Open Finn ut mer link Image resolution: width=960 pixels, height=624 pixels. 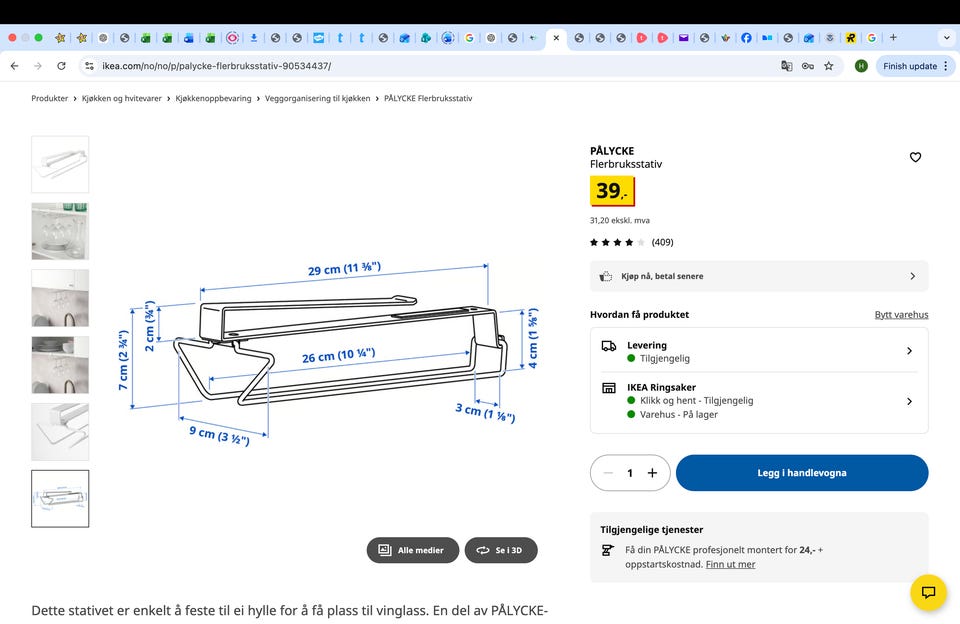(x=730, y=564)
